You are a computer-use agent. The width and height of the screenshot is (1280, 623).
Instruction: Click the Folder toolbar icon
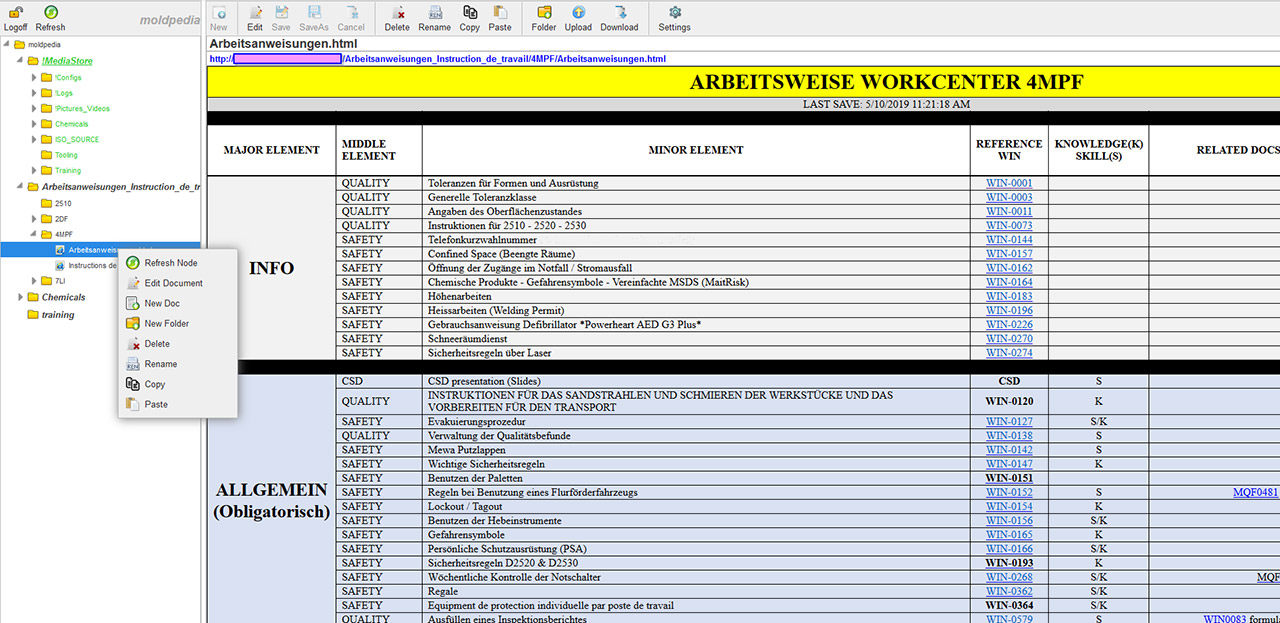coord(544,13)
